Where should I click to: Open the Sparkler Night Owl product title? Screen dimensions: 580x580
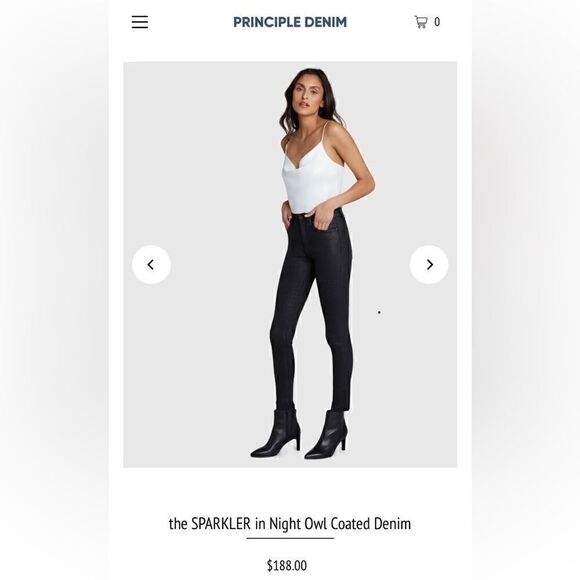point(290,523)
